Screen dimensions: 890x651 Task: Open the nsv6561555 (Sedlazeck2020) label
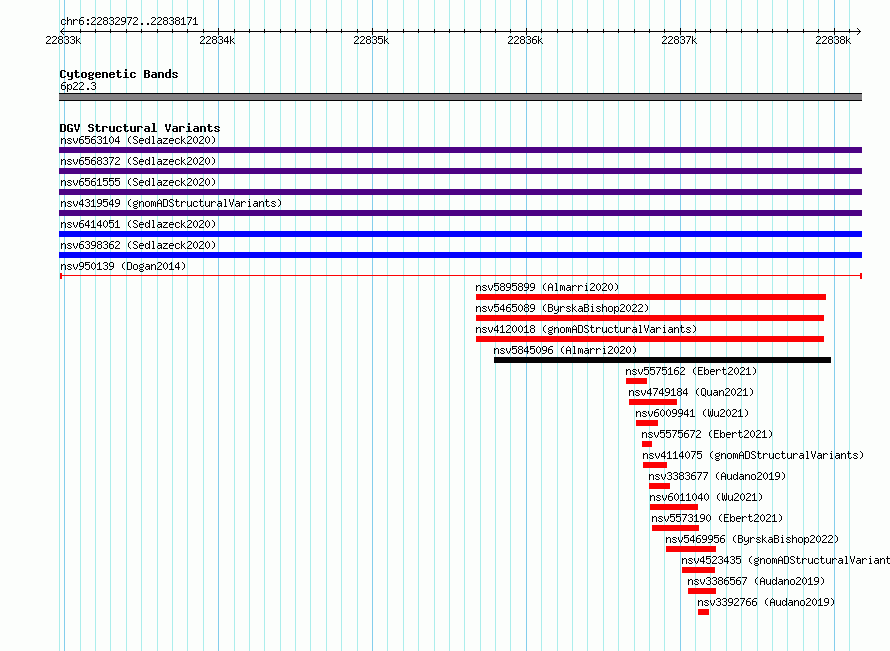tap(138, 182)
